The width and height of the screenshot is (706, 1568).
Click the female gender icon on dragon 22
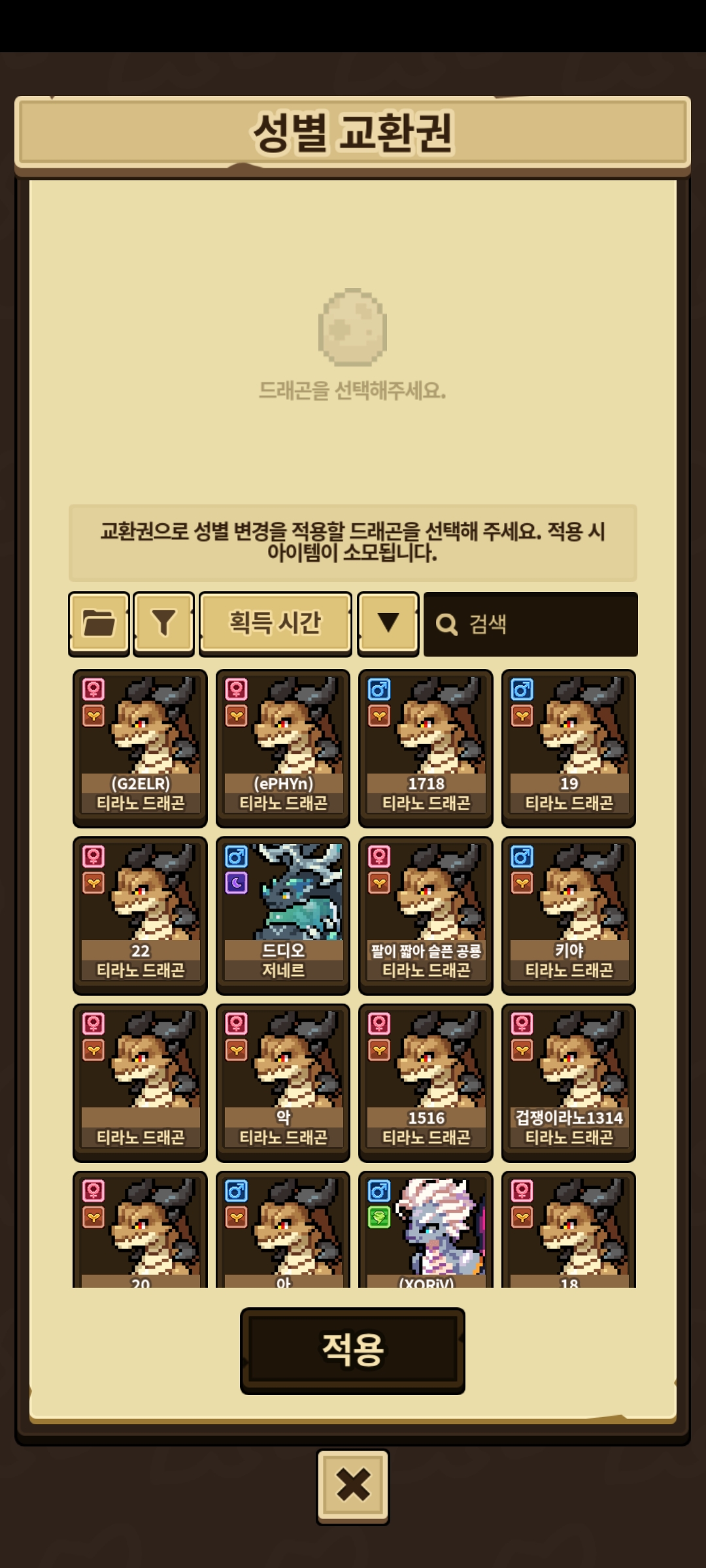tap(93, 857)
